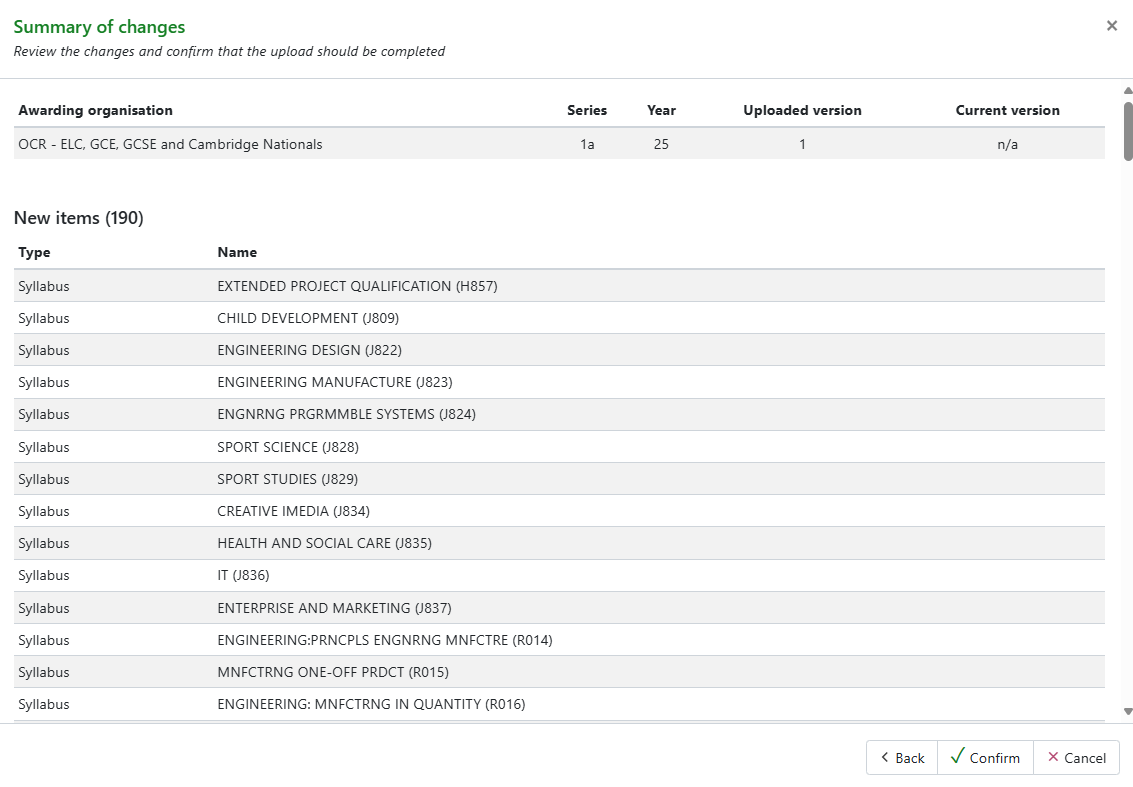Select HEALTH AND SOCIAL CARE (J835) row

[x=559, y=543]
